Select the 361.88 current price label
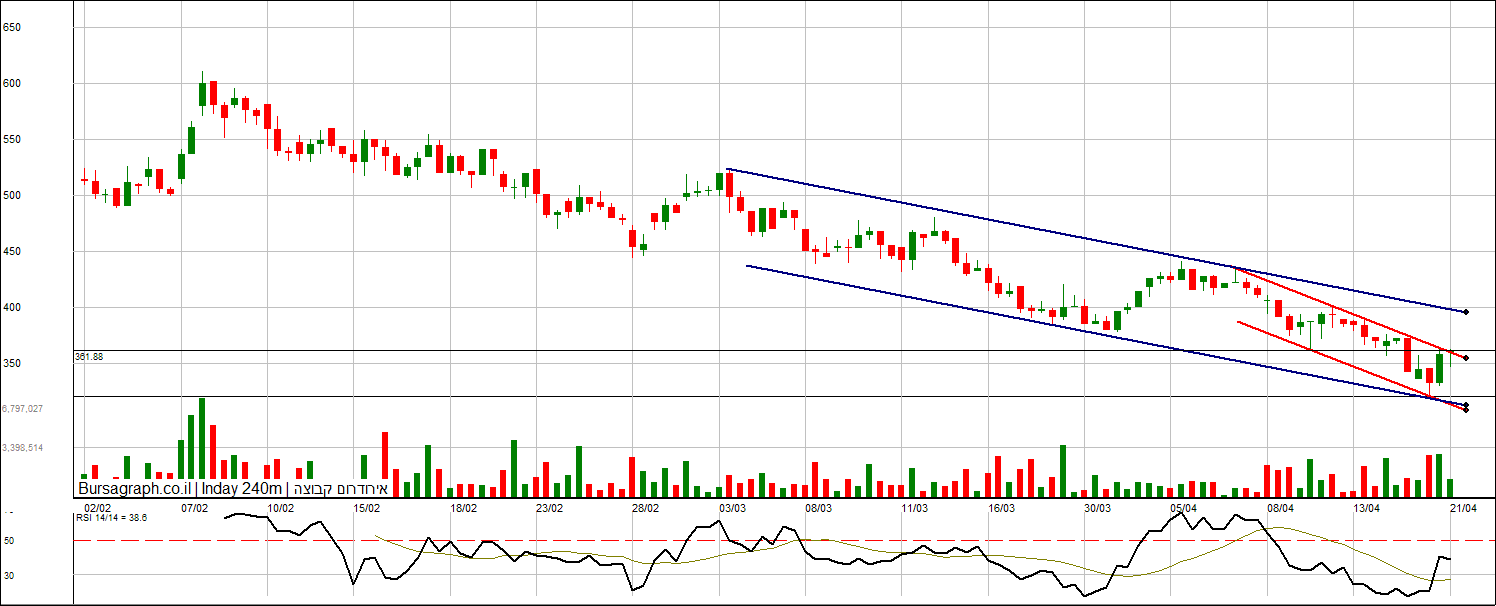This screenshot has height=606, width=1496. (89, 356)
